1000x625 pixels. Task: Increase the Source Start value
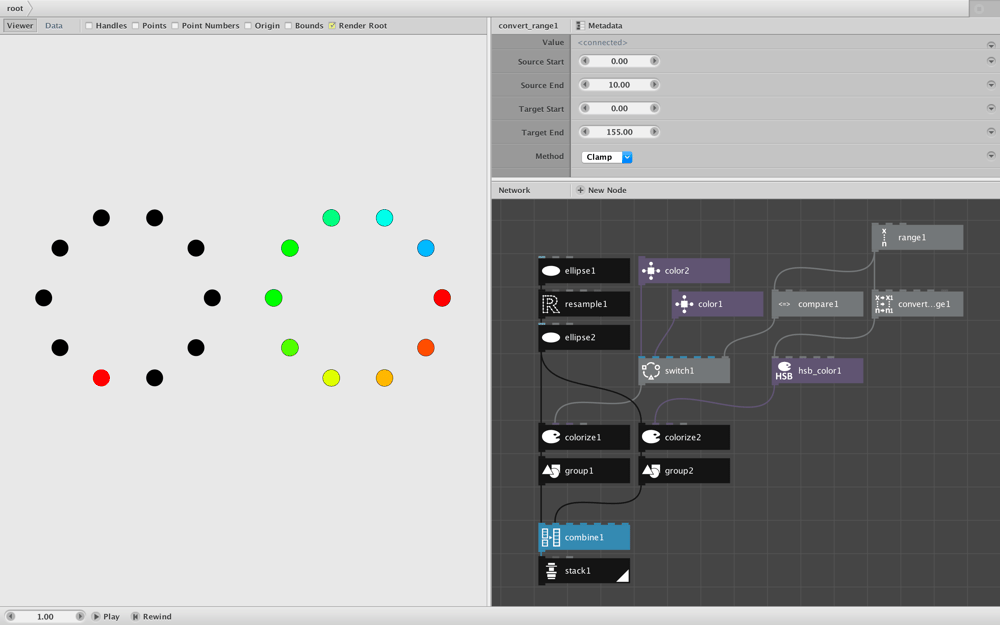(x=654, y=61)
